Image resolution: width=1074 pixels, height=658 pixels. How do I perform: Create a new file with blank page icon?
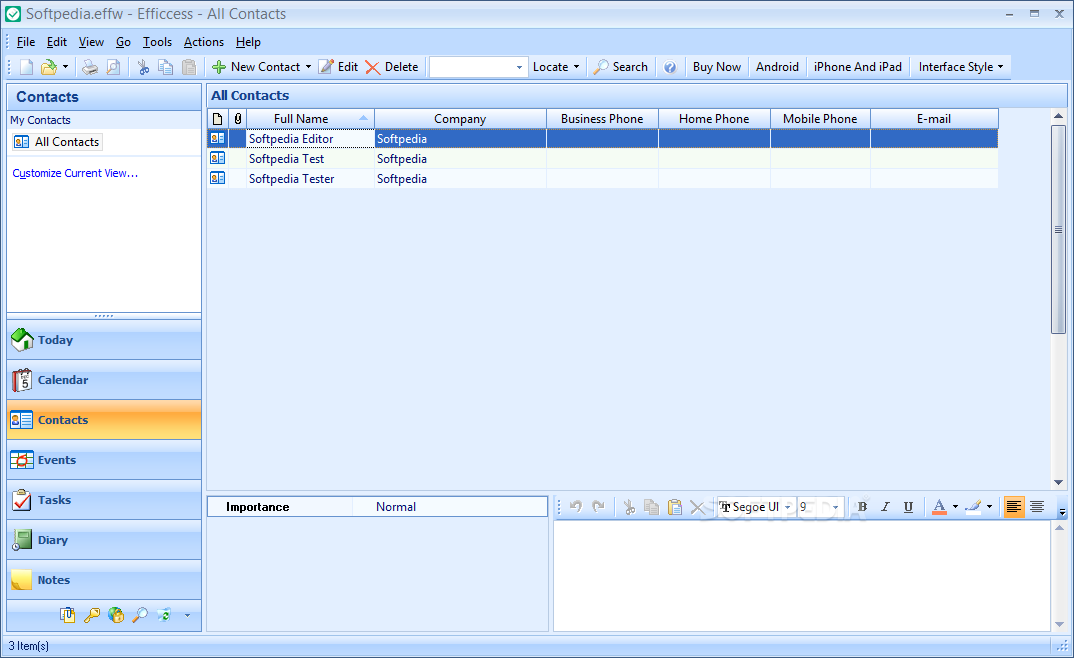click(x=27, y=67)
